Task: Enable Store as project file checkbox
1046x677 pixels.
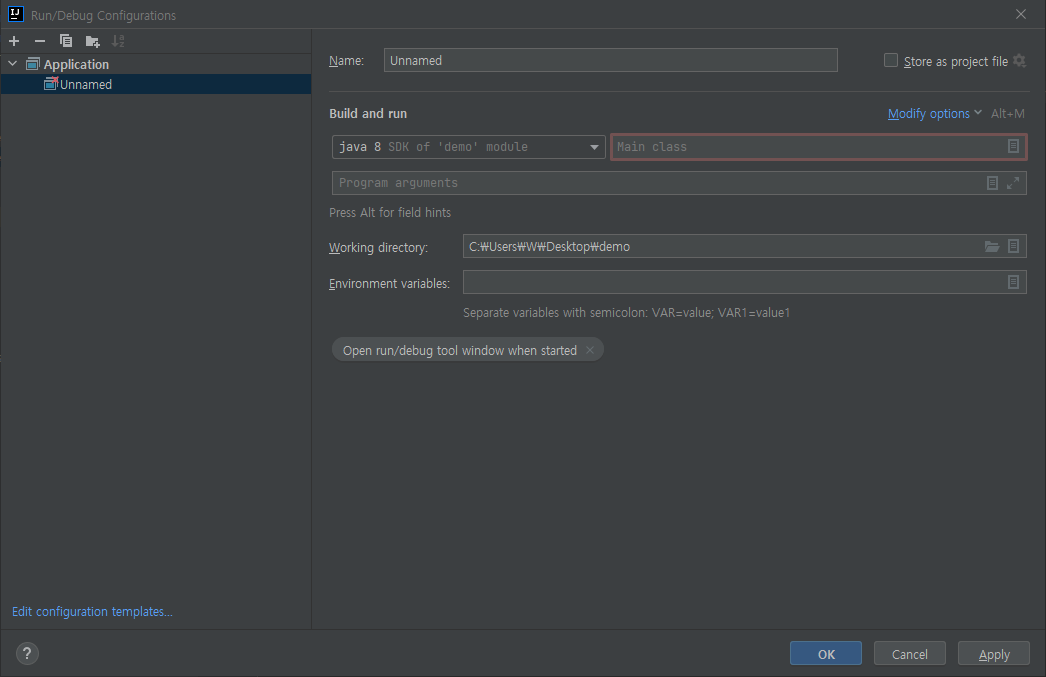Action: (x=891, y=61)
